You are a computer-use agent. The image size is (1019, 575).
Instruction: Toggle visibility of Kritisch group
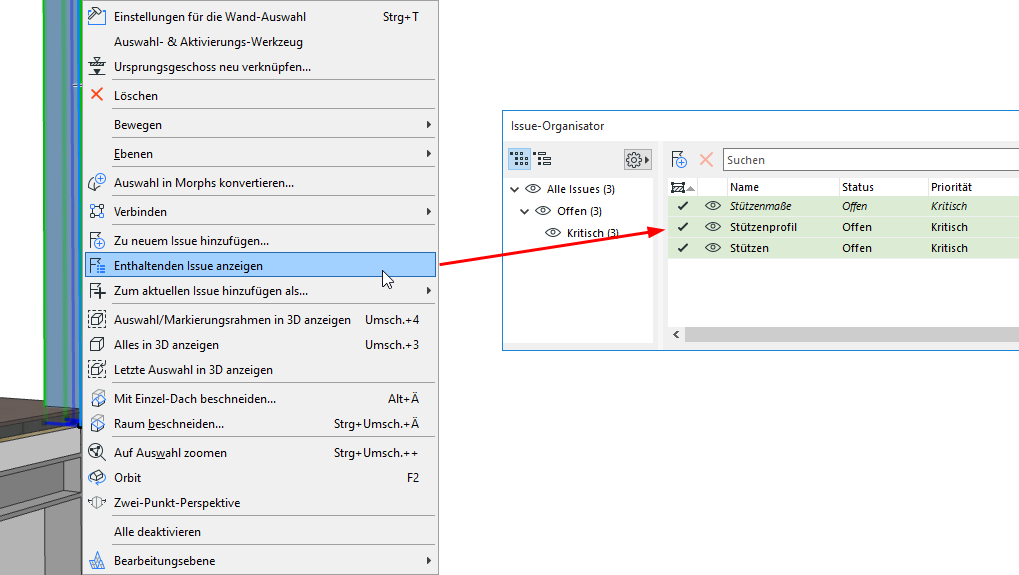[553, 233]
